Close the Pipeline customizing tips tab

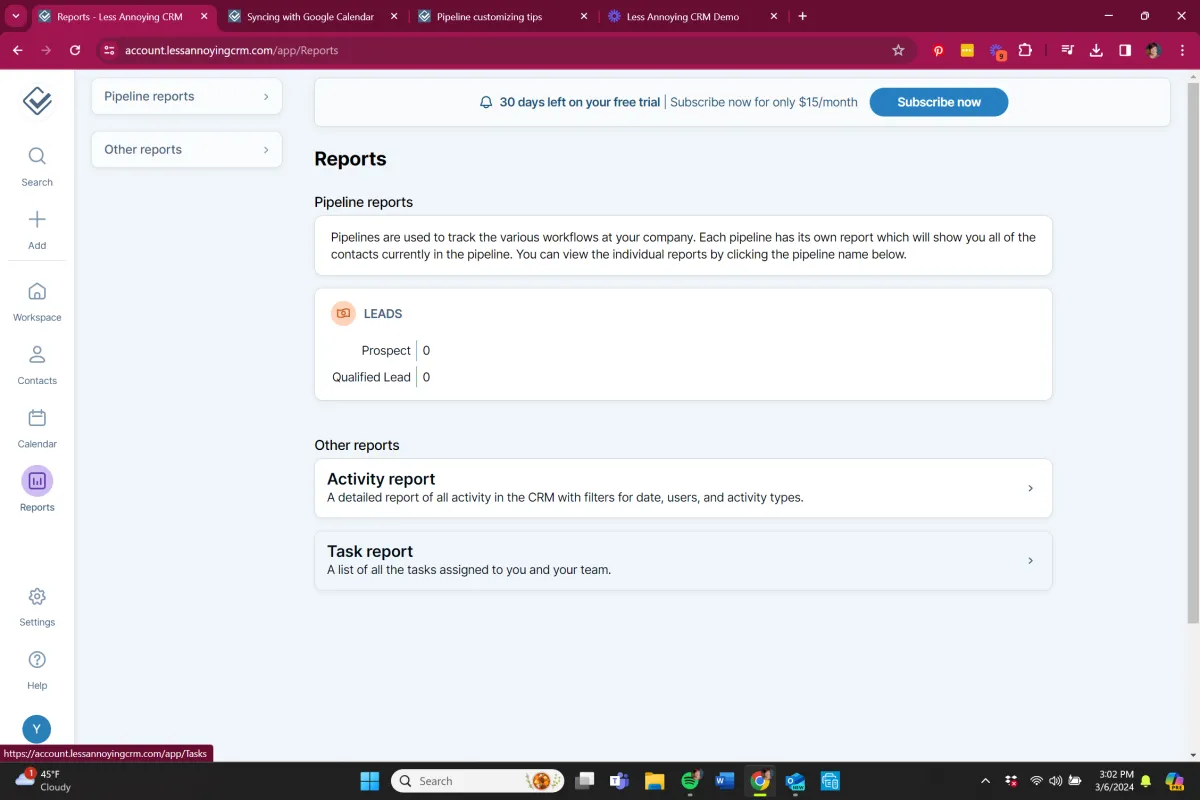point(584,16)
